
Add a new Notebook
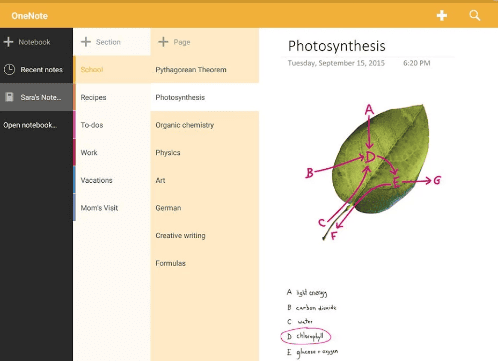(x=36, y=42)
